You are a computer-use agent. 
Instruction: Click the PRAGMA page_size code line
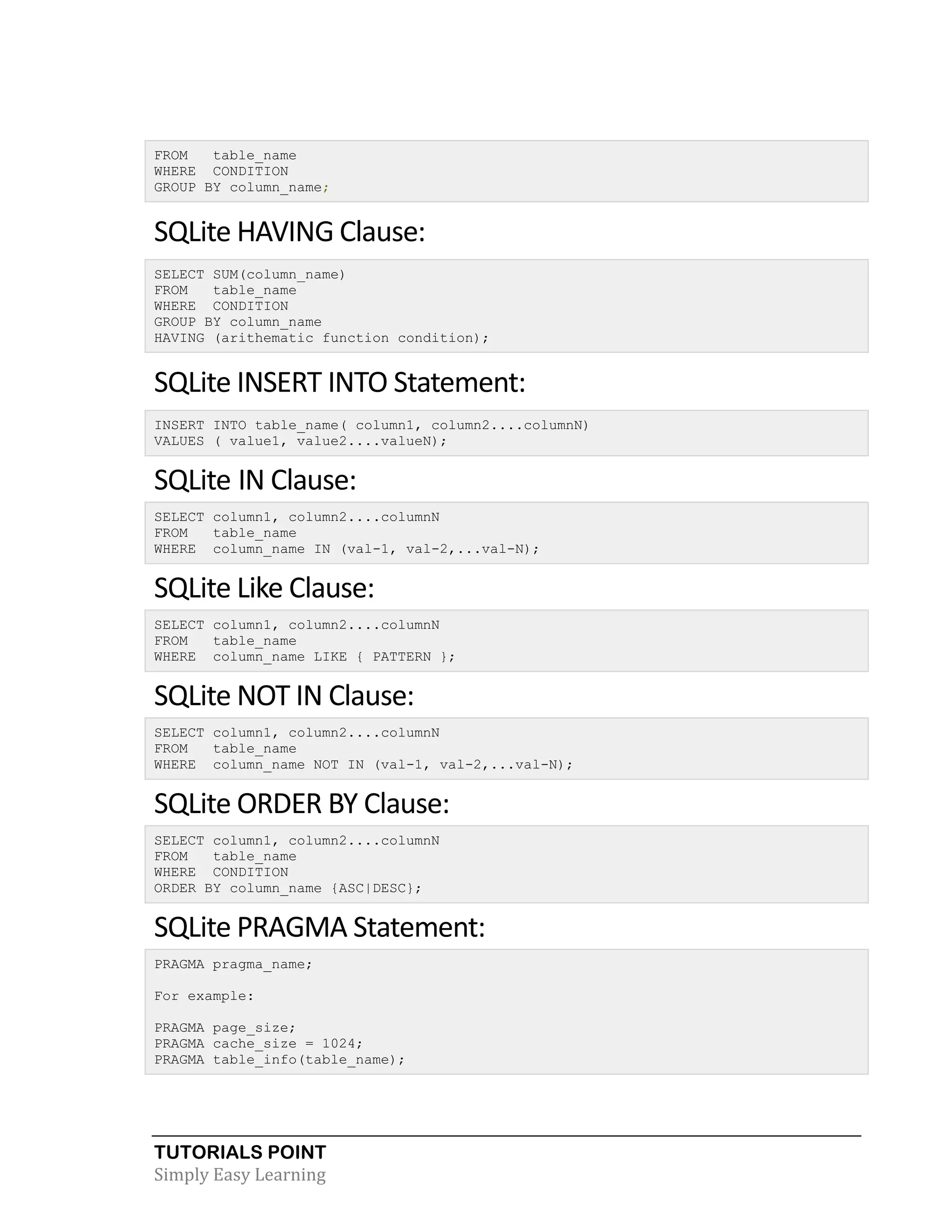[x=225, y=1028]
